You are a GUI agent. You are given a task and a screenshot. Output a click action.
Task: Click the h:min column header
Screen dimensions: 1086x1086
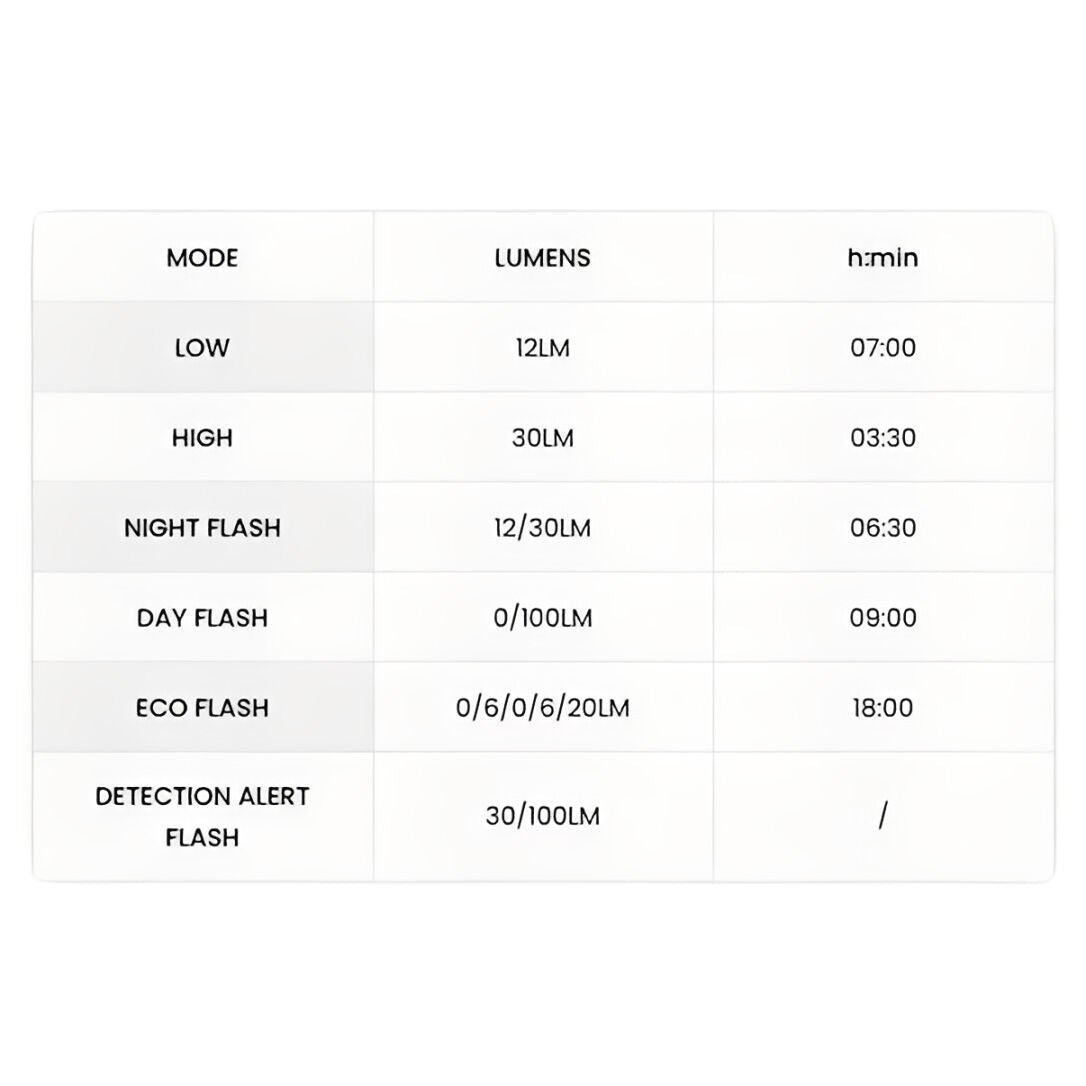(x=882, y=258)
